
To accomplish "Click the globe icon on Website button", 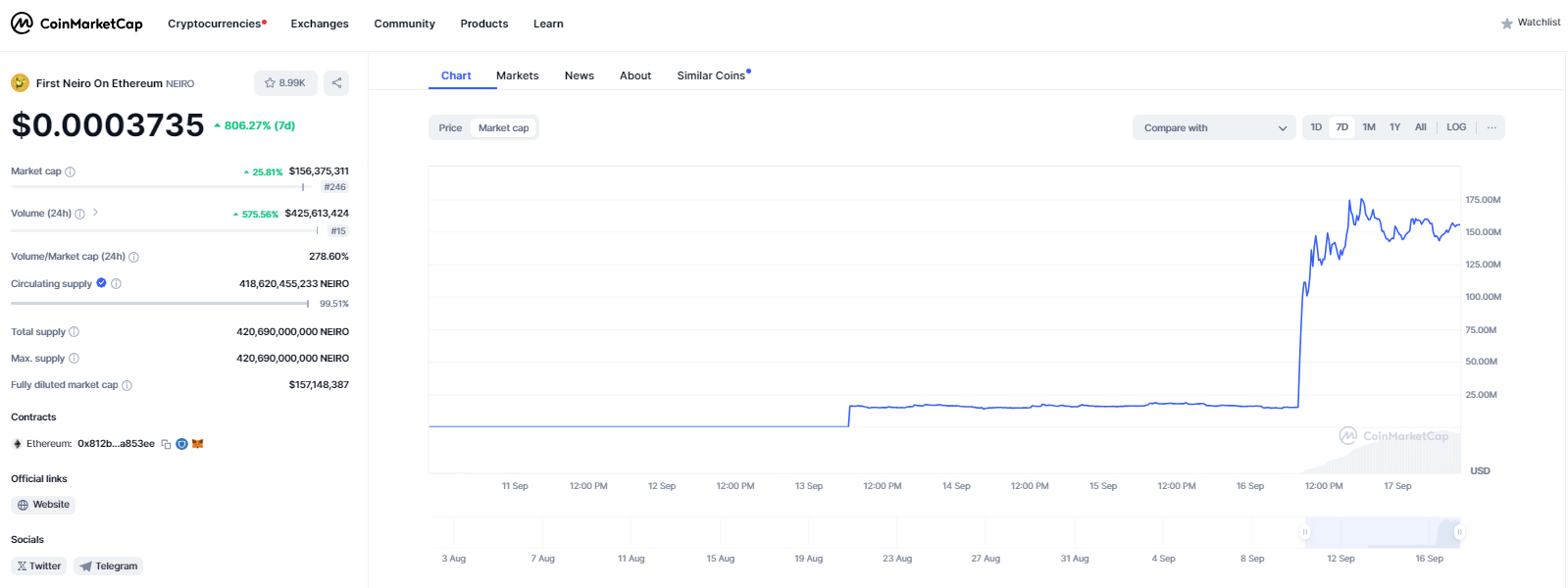I will pos(23,505).
